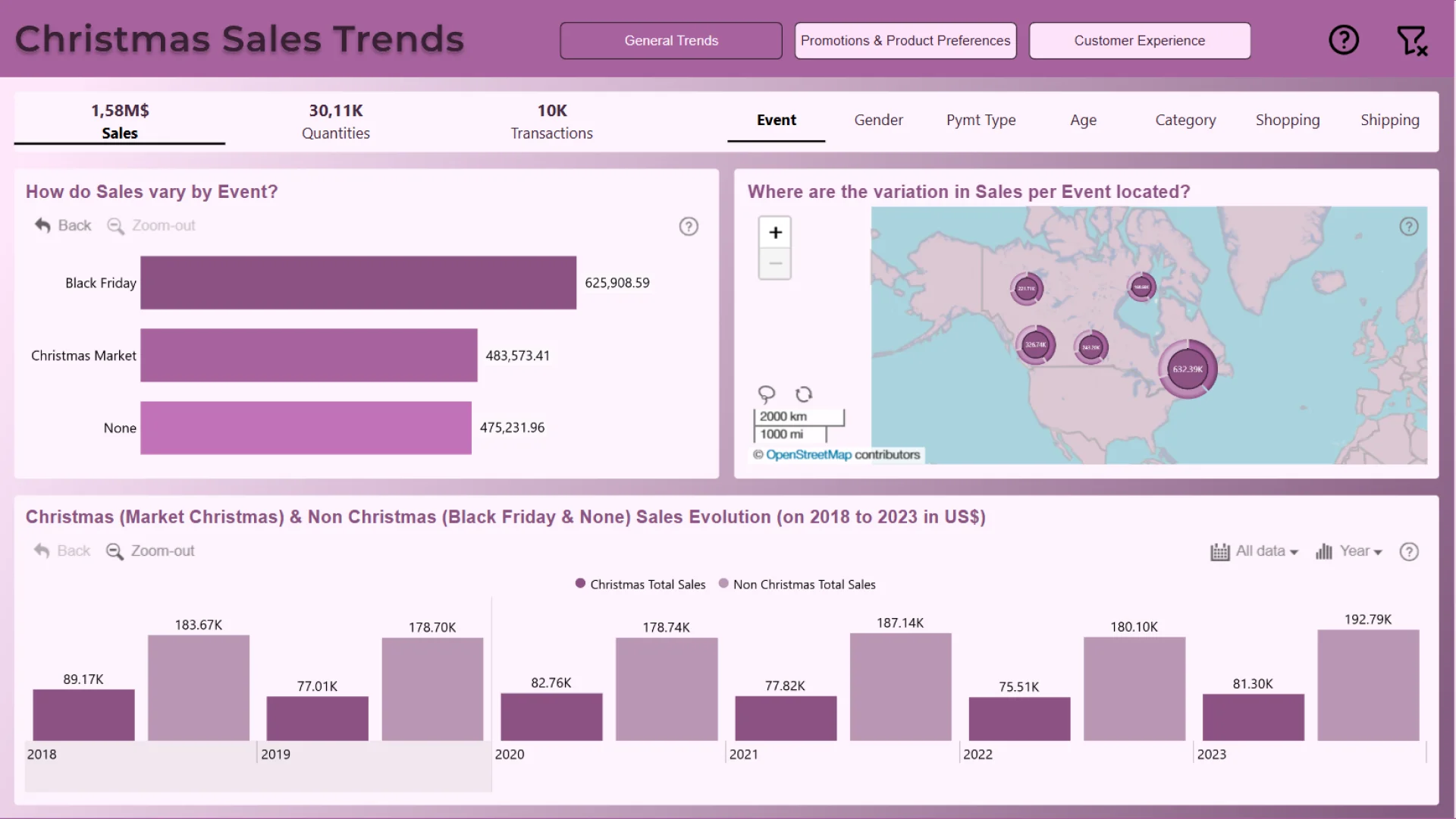Image resolution: width=1456 pixels, height=819 pixels.
Task: Reset the map view with refresh icon
Action: (804, 394)
